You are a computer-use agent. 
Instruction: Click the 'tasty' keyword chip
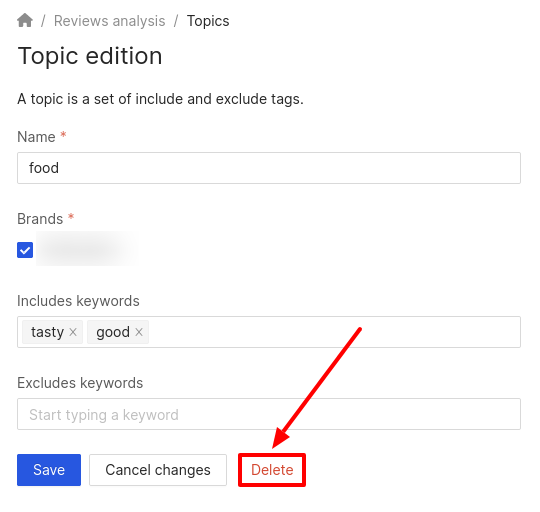click(48, 332)
